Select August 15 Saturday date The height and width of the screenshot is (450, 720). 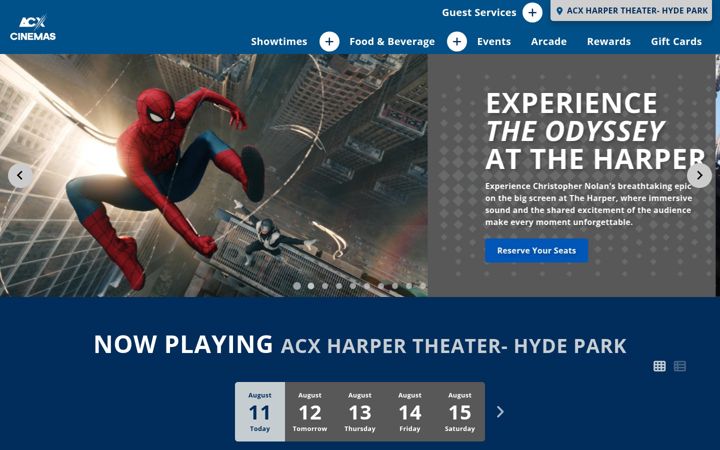460,412
